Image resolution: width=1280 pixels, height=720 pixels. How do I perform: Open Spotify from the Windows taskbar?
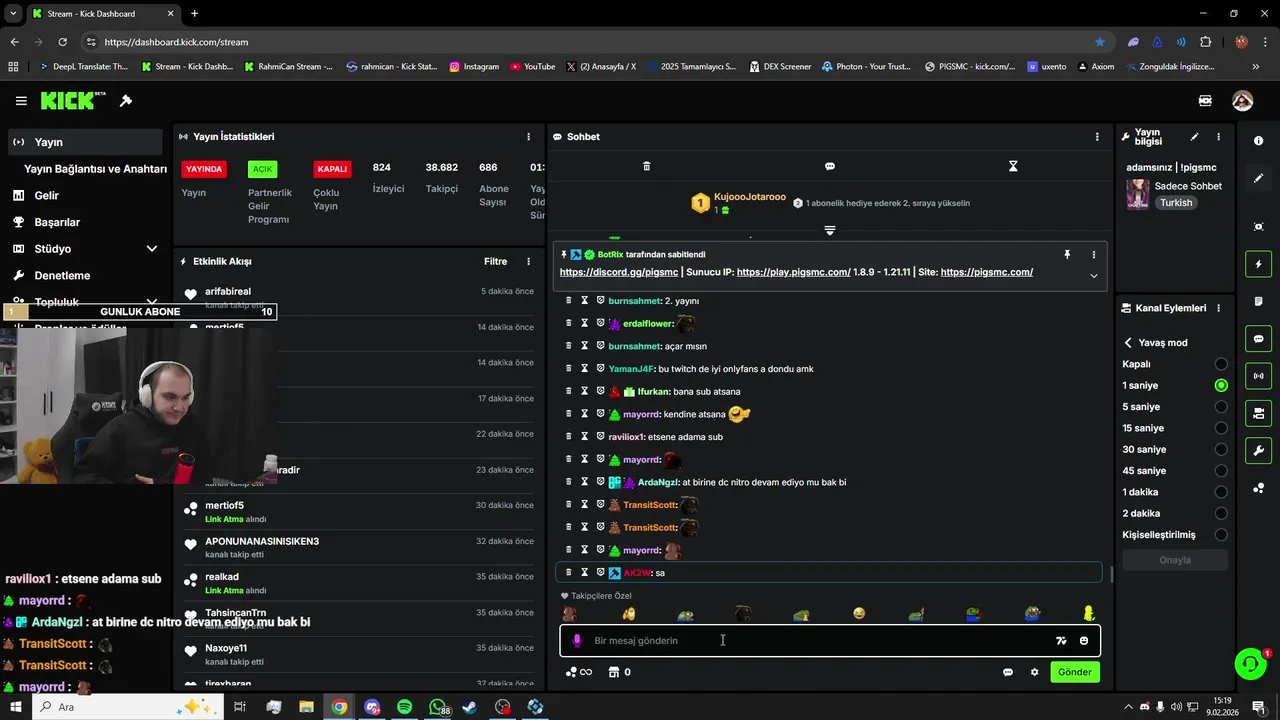pyautogui.click(x=404, y=707)
